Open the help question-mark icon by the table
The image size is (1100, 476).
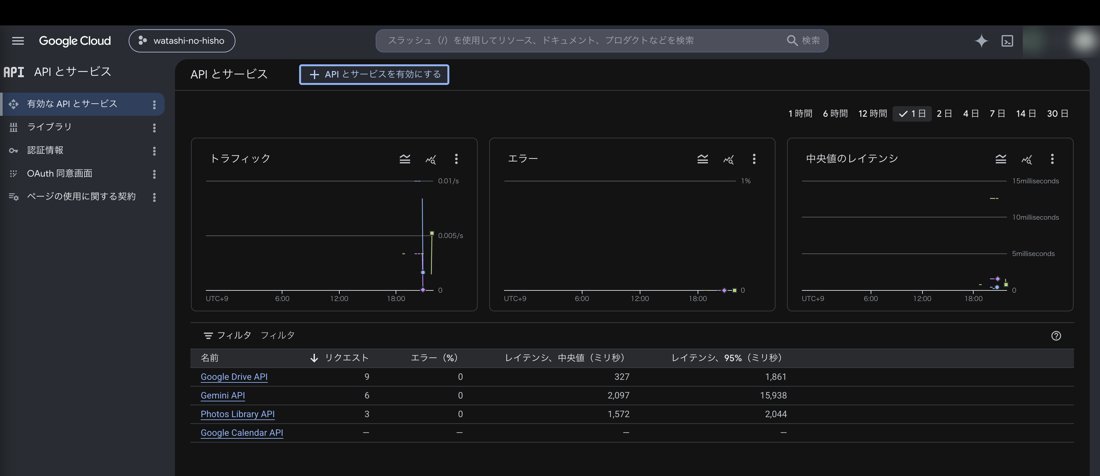click(x=1056, y=336)
